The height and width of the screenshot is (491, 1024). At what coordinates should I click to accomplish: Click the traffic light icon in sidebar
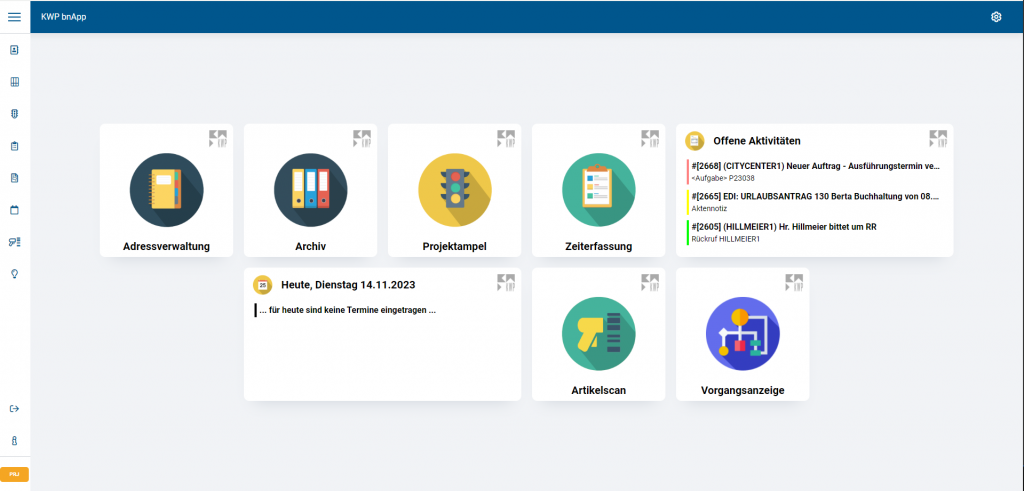click(x=15, y=114)
